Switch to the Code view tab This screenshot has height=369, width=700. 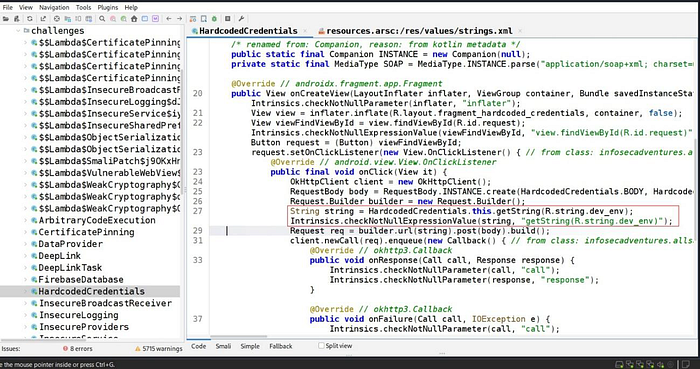click(x=199, y=346)
